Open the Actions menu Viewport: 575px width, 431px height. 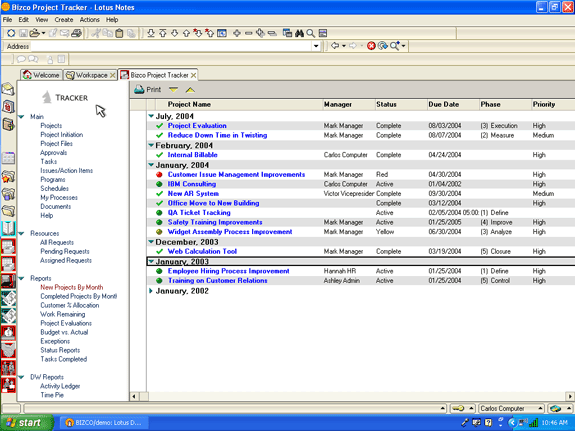[89, 20]
